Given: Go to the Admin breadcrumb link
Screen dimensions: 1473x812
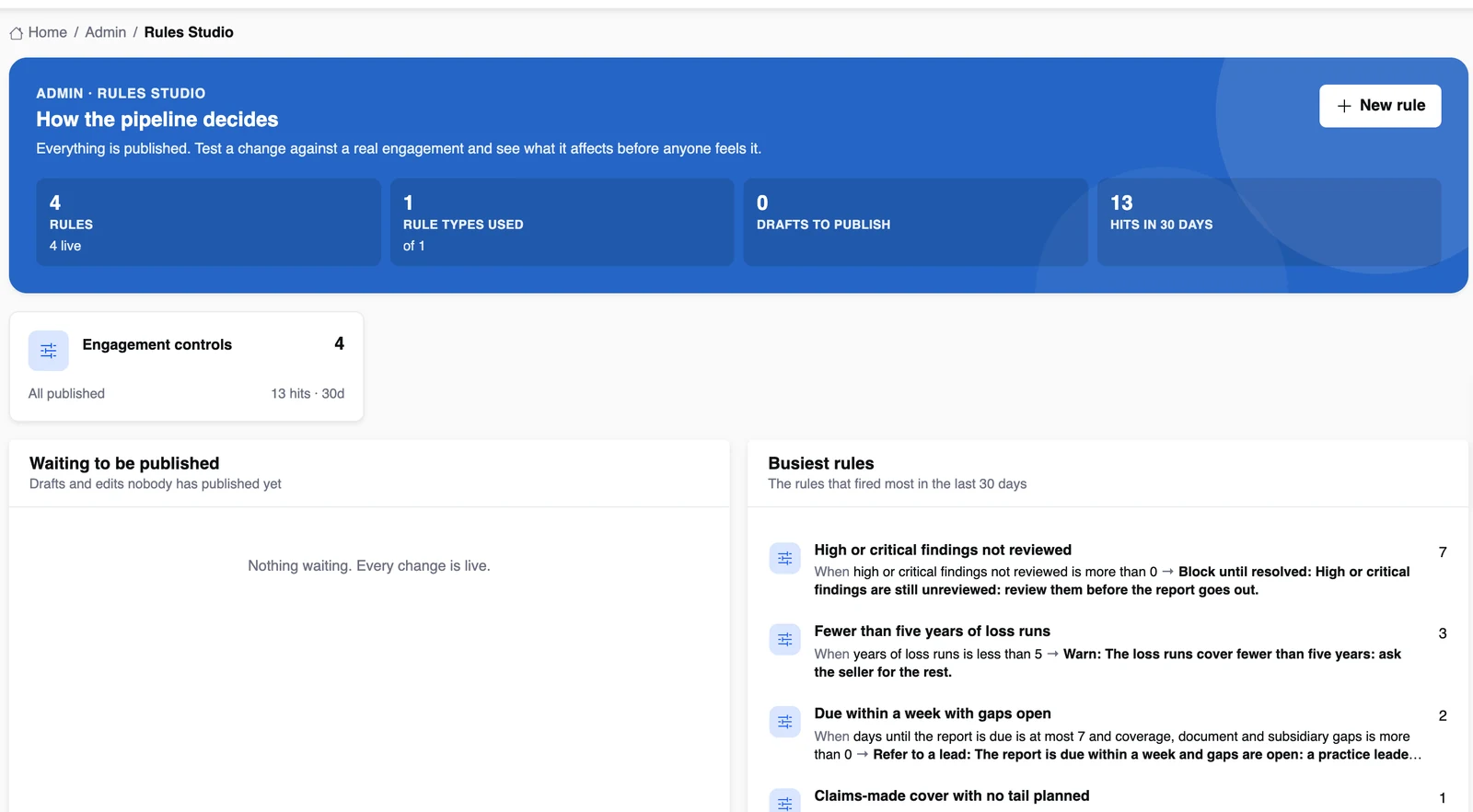Looking at the screenshot, I should pos(106,32).
